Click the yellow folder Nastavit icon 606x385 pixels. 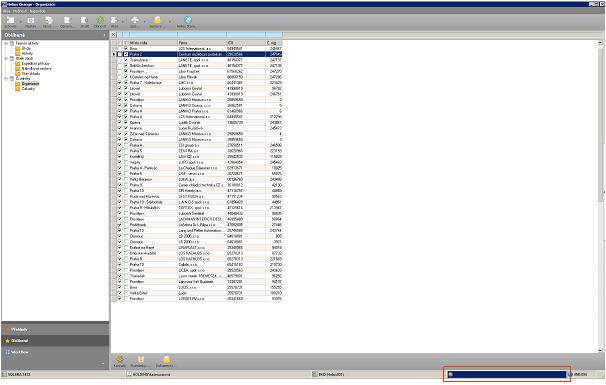point(157,20)
